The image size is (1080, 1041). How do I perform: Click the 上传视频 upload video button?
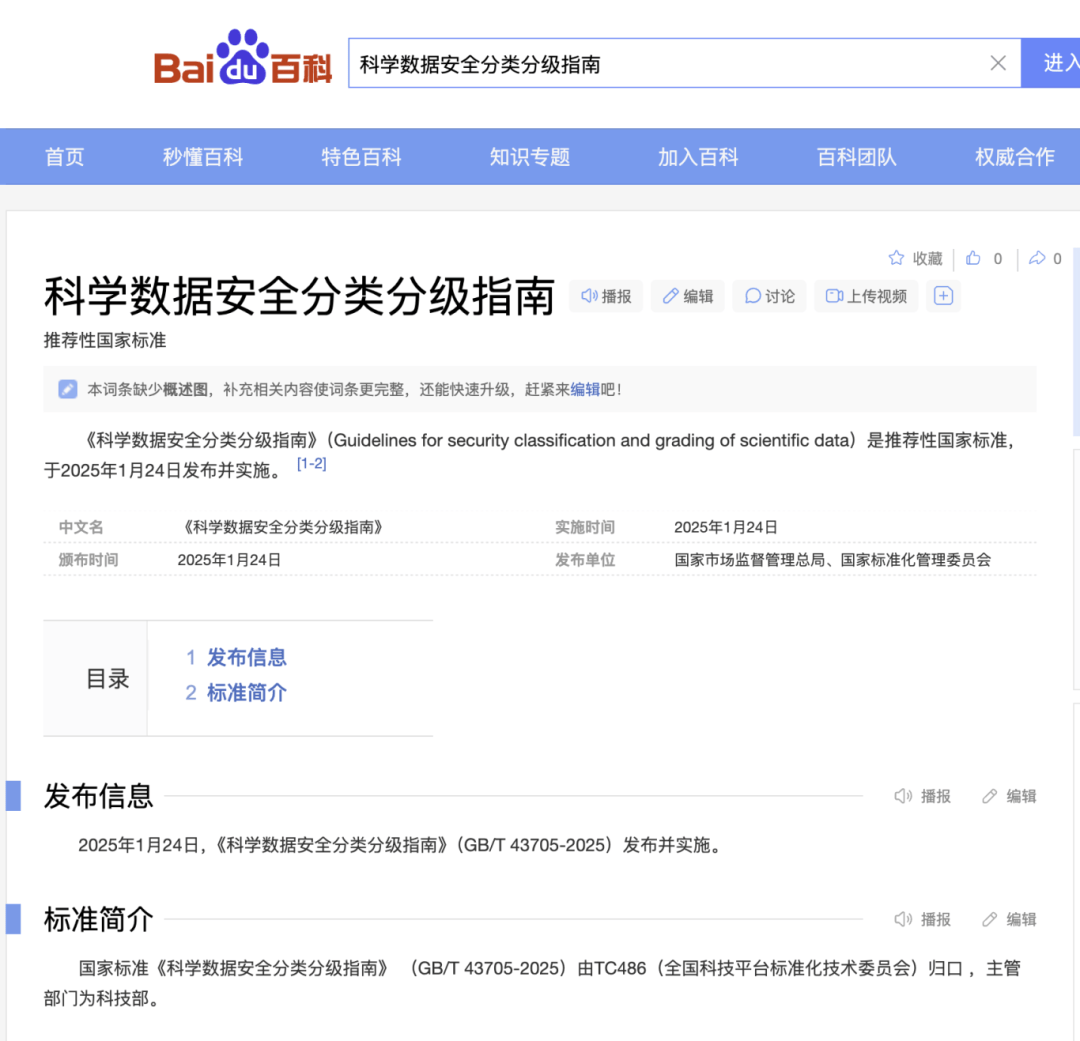pyautogui.click(x=866, y=296)
